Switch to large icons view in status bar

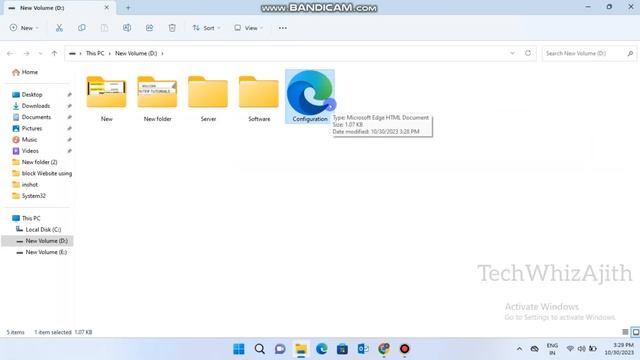[x=636, y=332]
